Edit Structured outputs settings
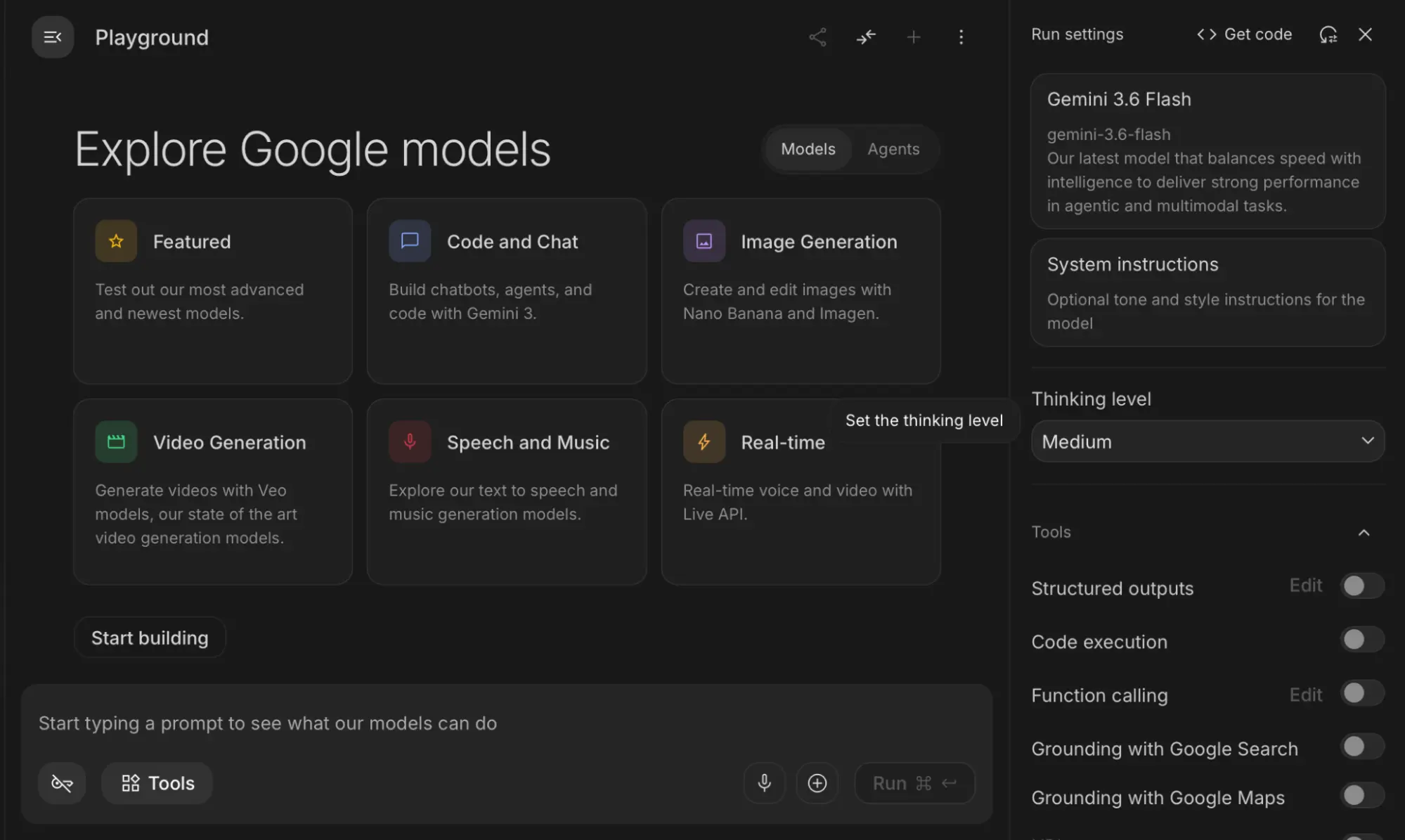 pos(1305,586)
